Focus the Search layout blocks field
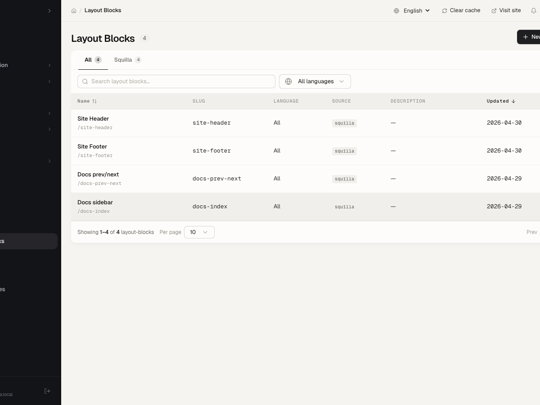Screen dimensions: 540x405 coord(176,81)
